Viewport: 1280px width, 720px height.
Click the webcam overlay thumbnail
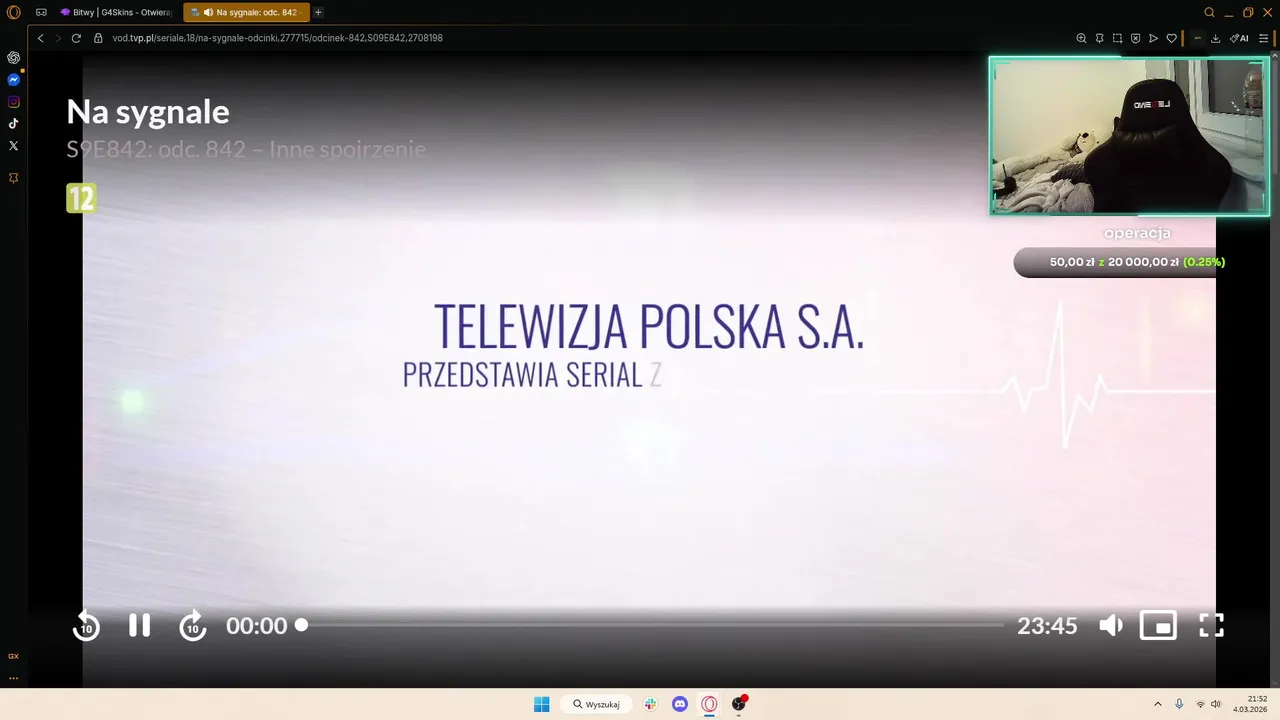(x=1129, y=136)
